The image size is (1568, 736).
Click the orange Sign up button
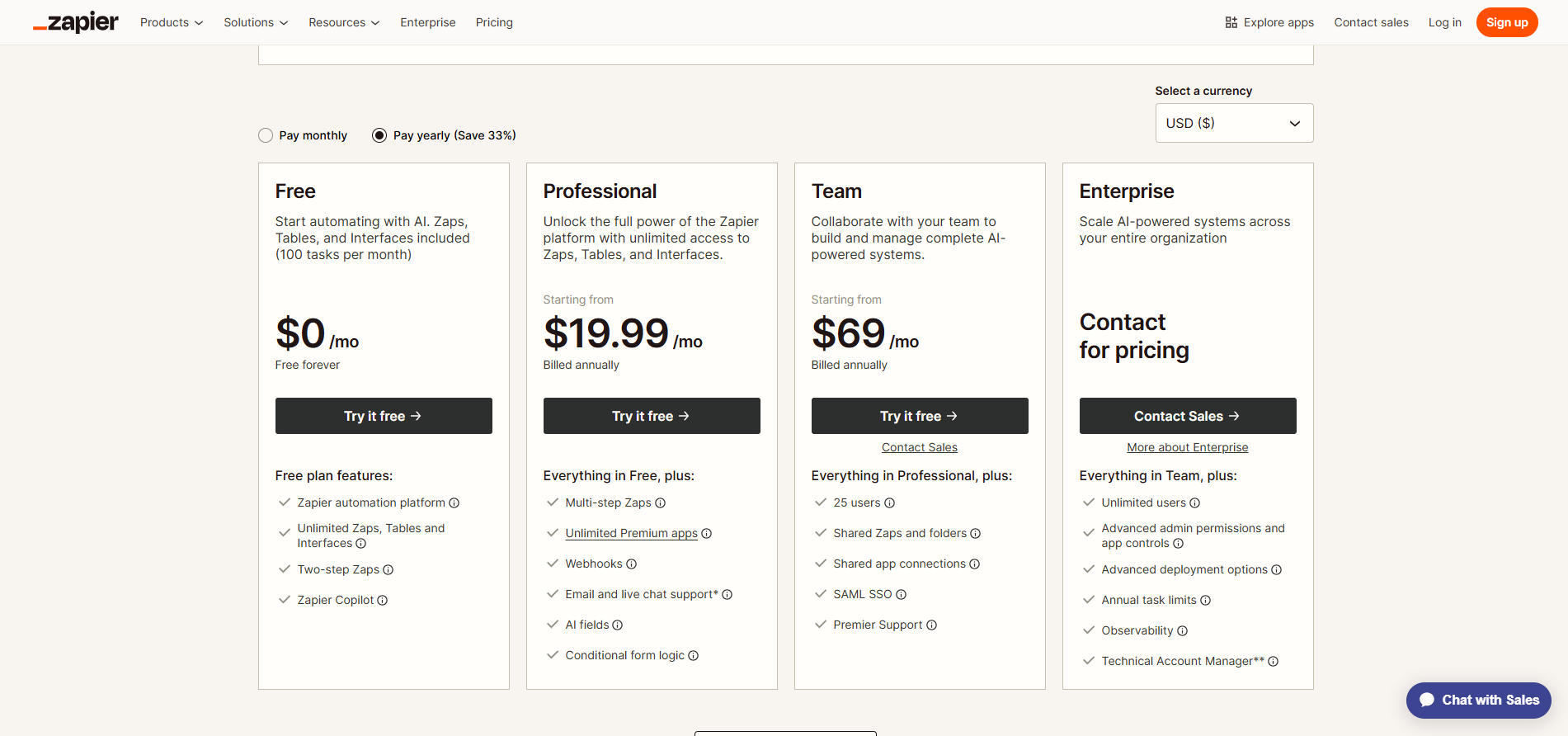coord(1507,22)
